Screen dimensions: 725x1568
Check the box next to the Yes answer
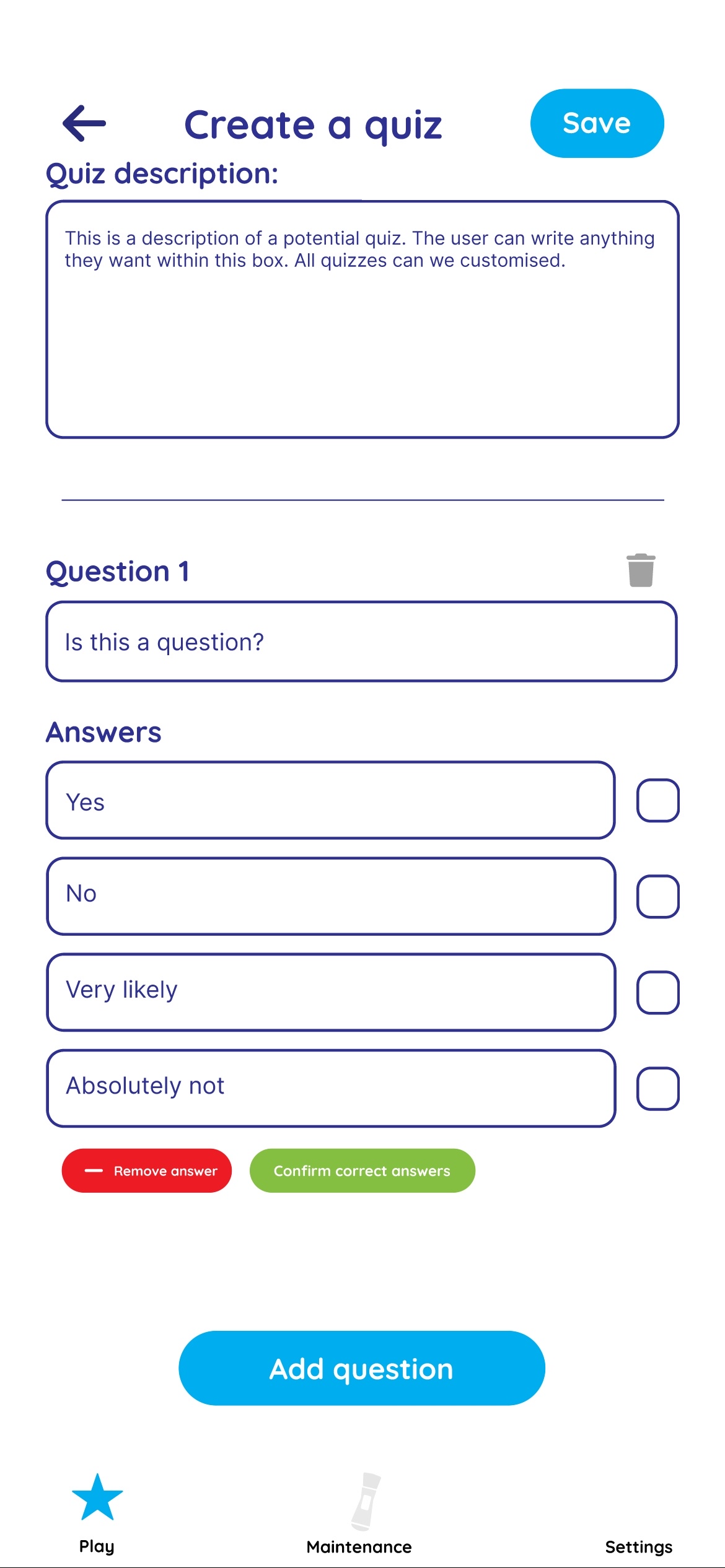657,800
